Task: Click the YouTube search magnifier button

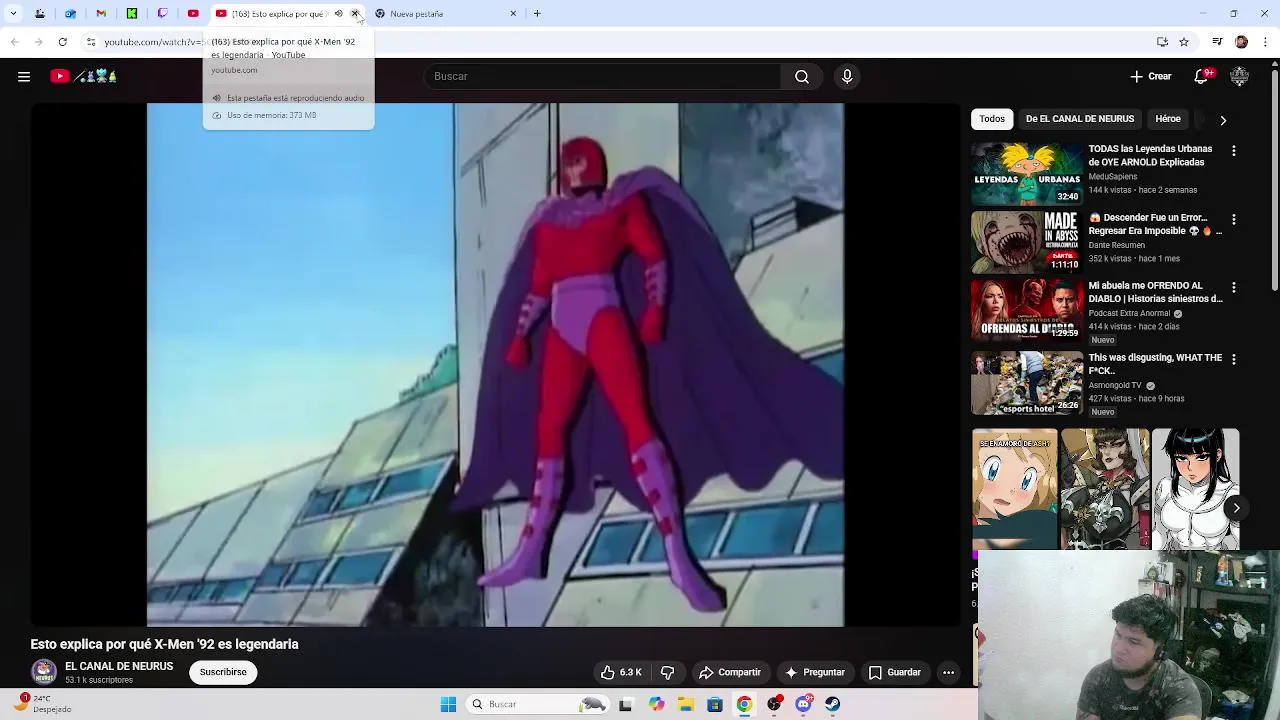Action: [802, 76]
